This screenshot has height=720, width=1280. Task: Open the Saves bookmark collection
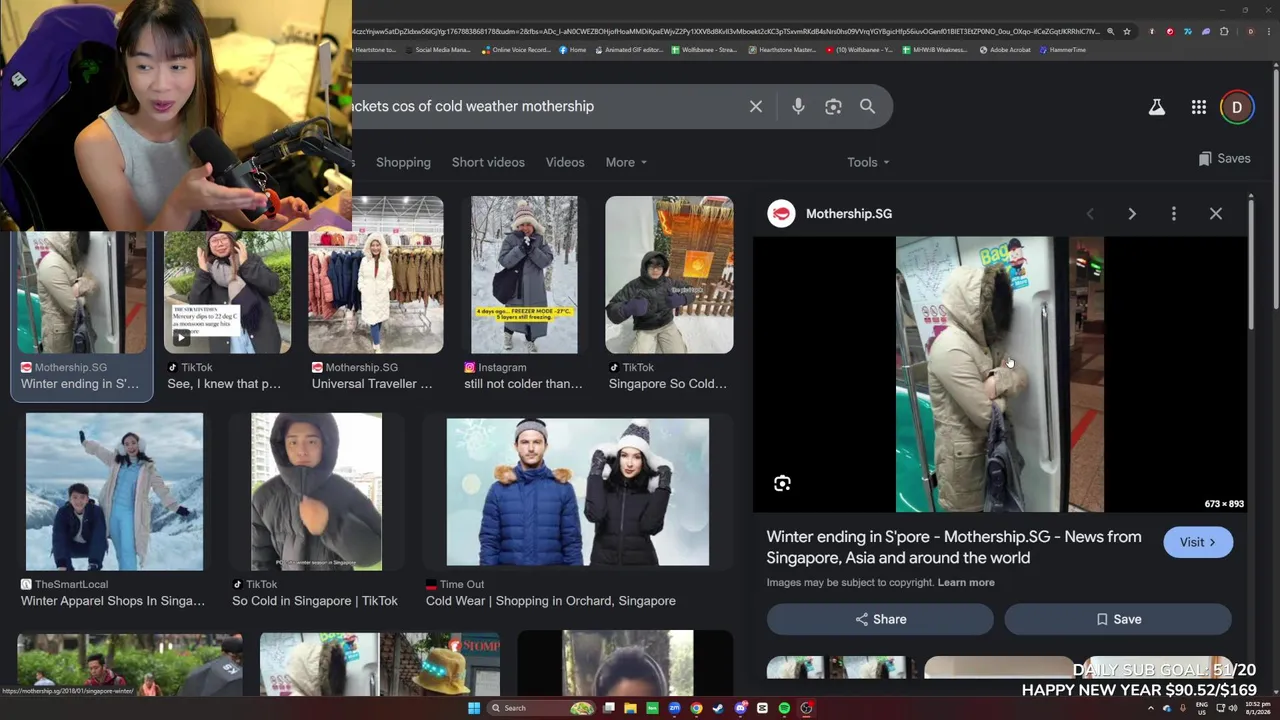click(x=1224, y=158)
